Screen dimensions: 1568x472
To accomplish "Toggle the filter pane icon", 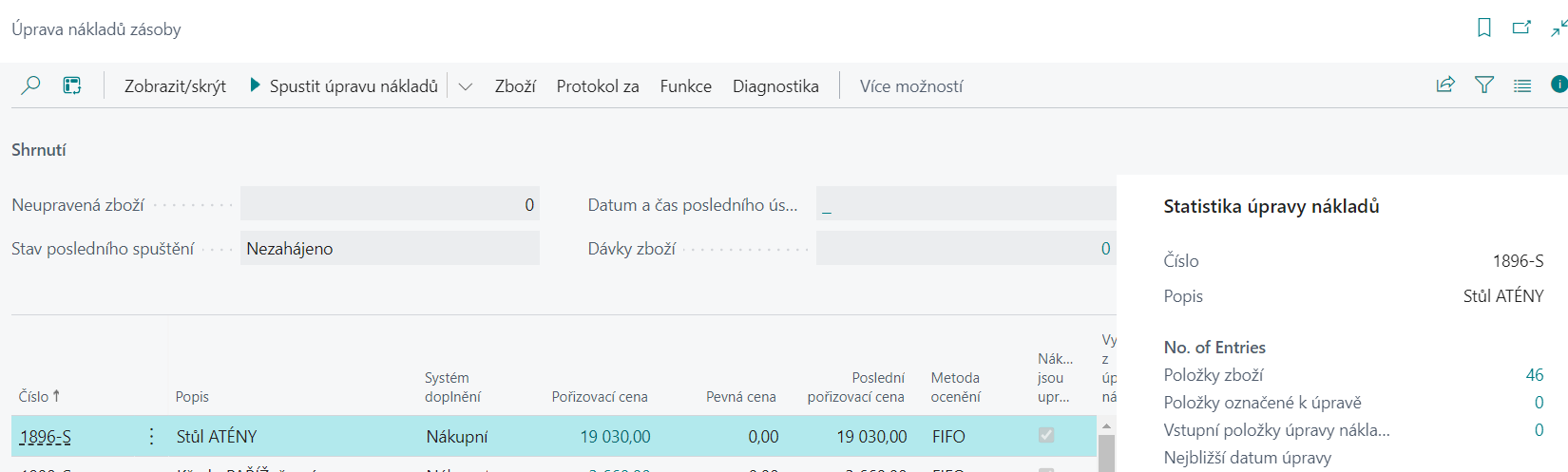I will click(x=1483, y=85).
